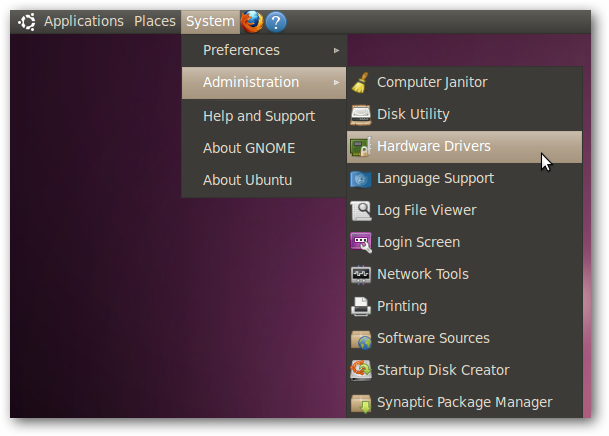Open the Places menu
Image resolution: width=609 pixels, height=436 pixels.
155,21
